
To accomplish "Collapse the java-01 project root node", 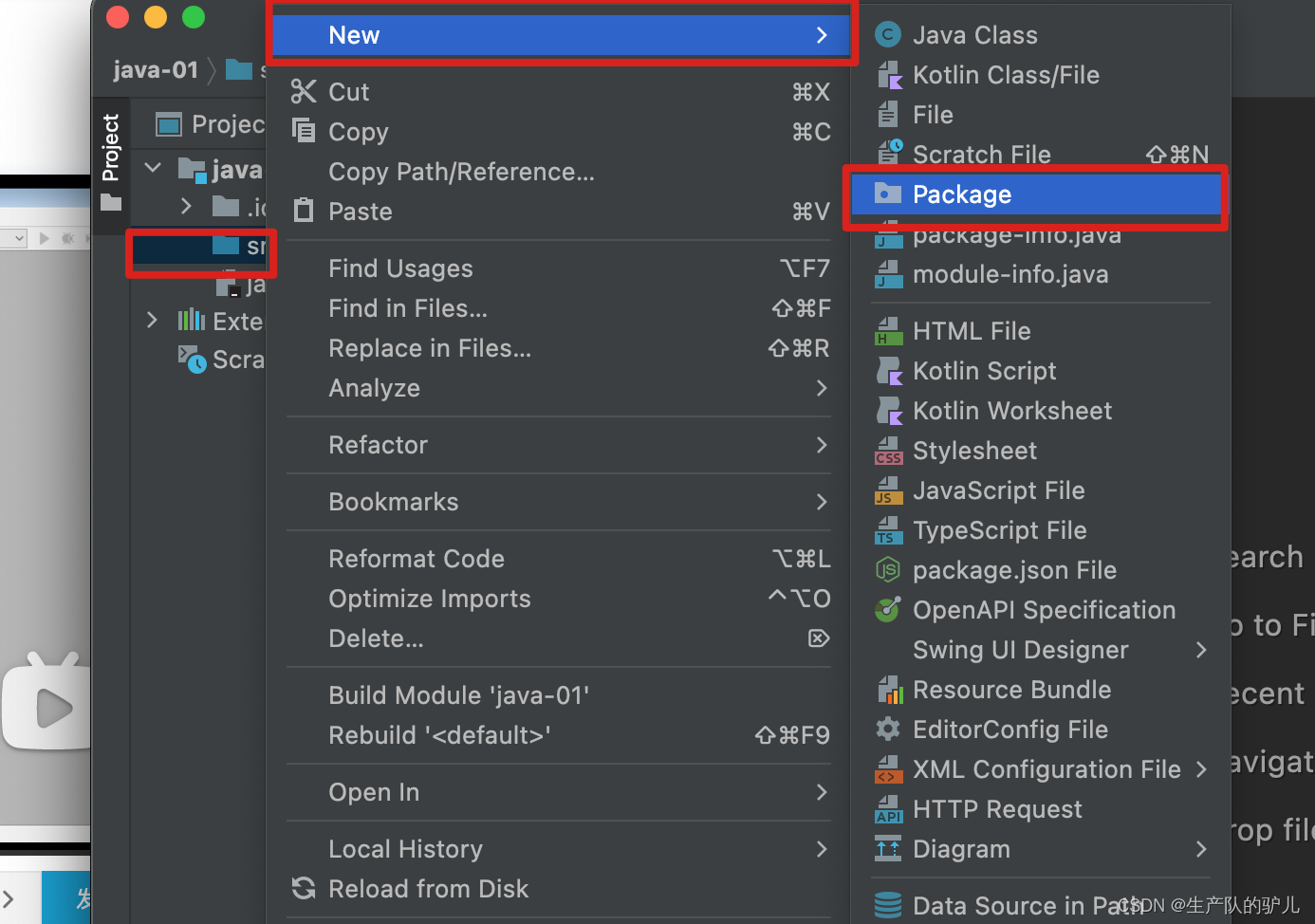I will pyautogui.click(x=153, y=168).
